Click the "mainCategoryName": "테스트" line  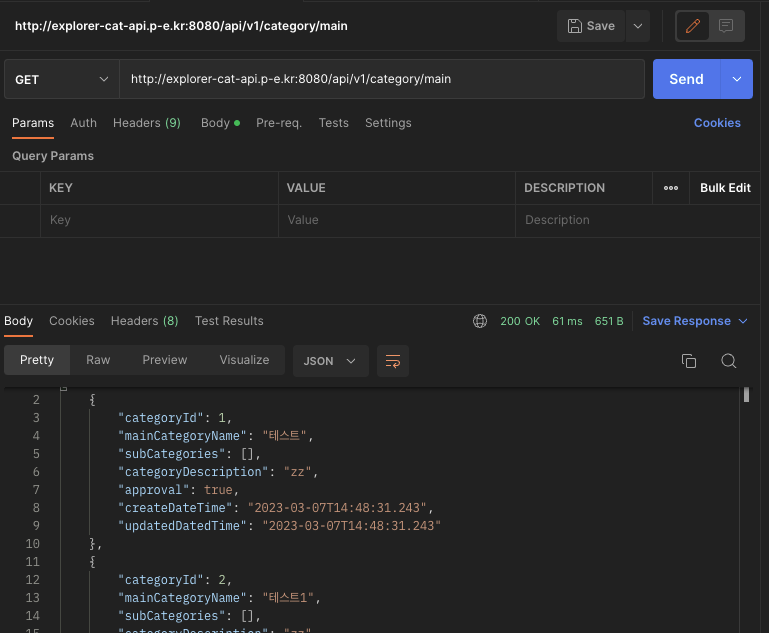tap(215, 436)
